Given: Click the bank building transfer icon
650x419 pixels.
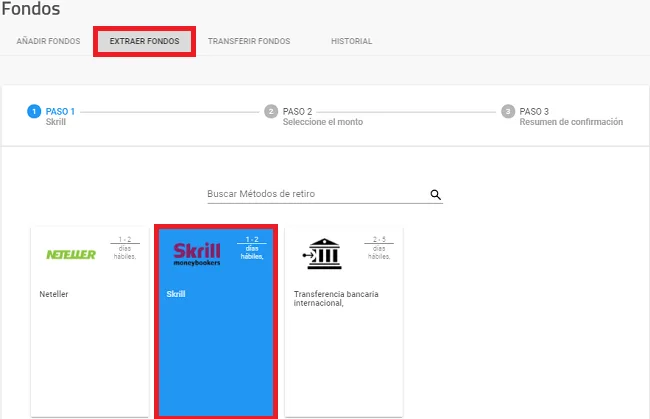Looking at the screenshot, I should click(323, 254).
